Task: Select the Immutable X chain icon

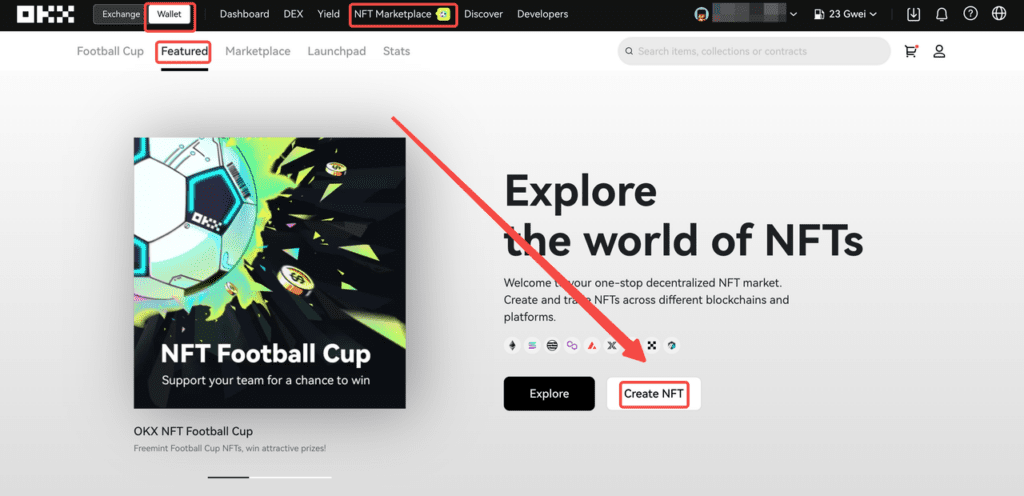Action: (x=612, y=345)
